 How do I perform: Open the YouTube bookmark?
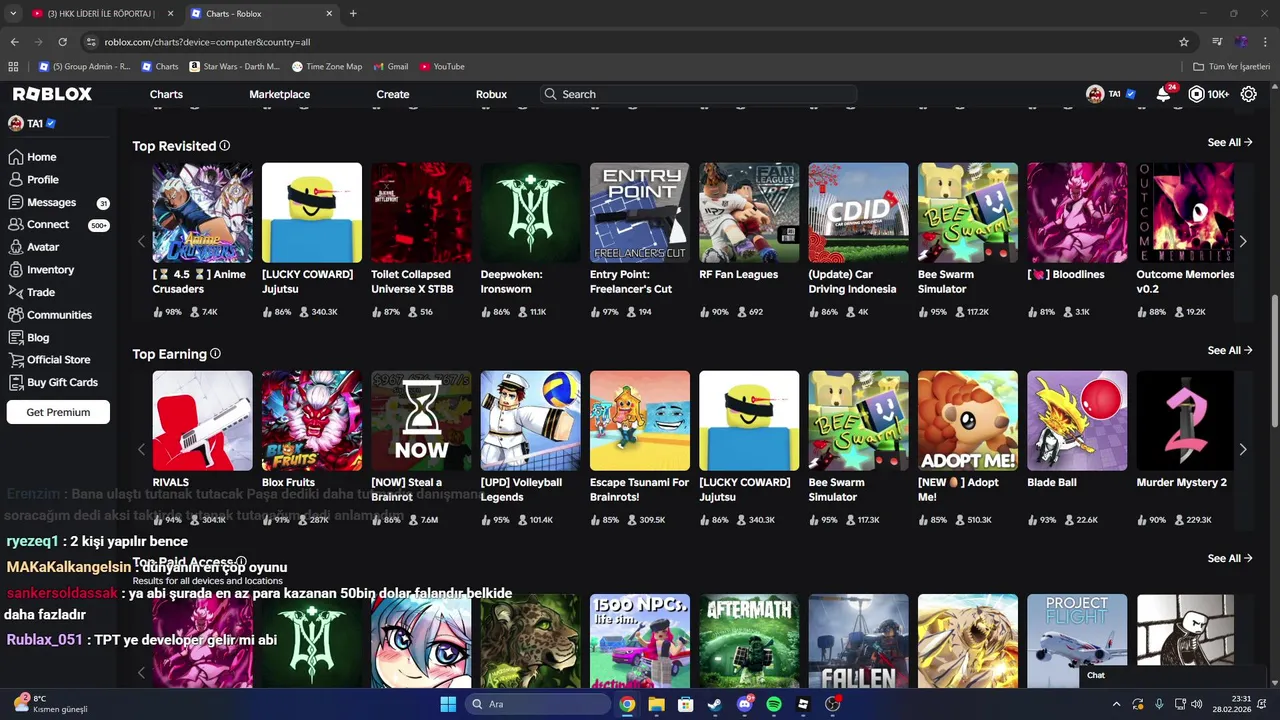tap(442, 67)
